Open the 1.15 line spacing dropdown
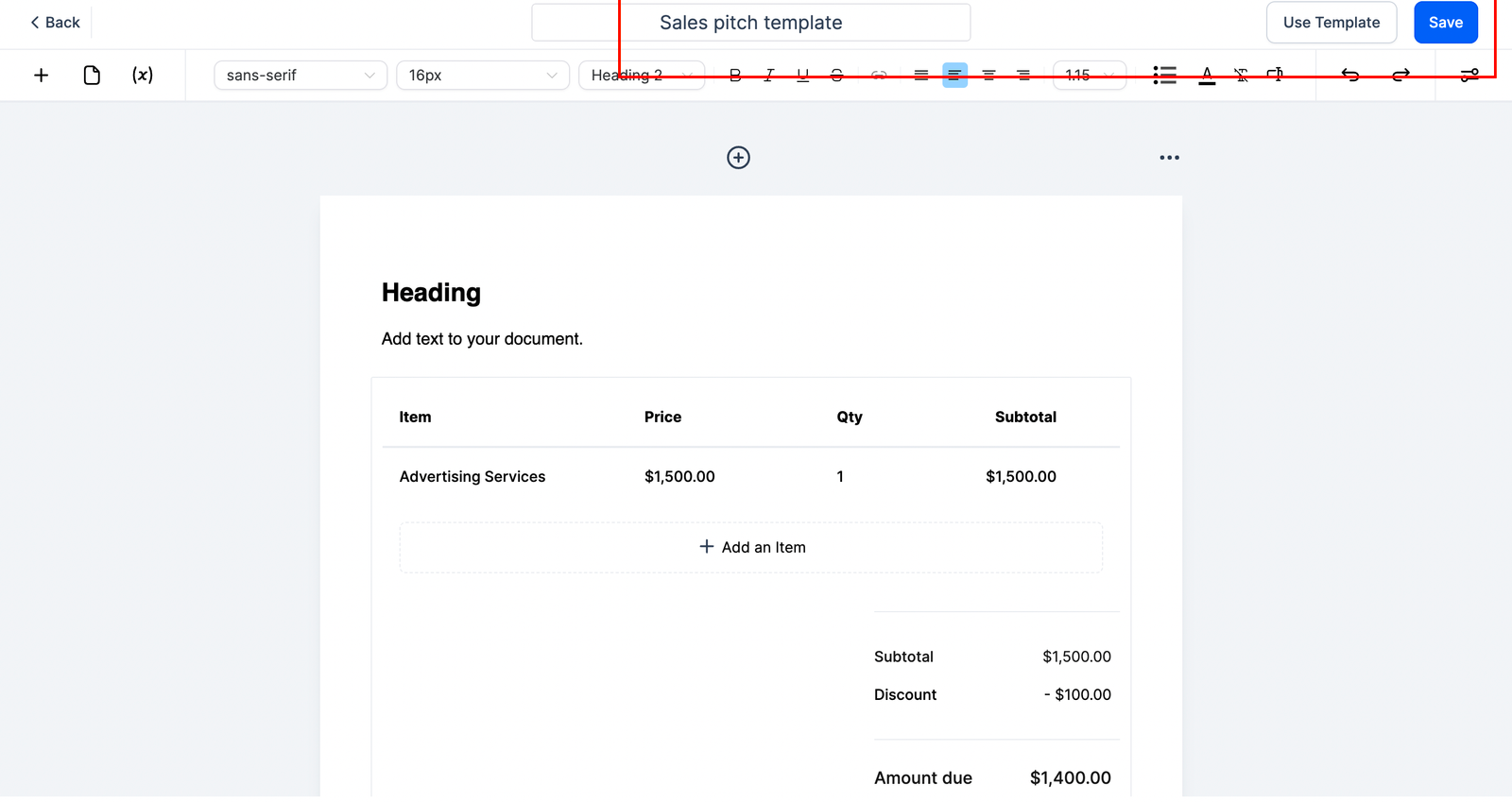 pyautogui.click(x=1089, y=76)
